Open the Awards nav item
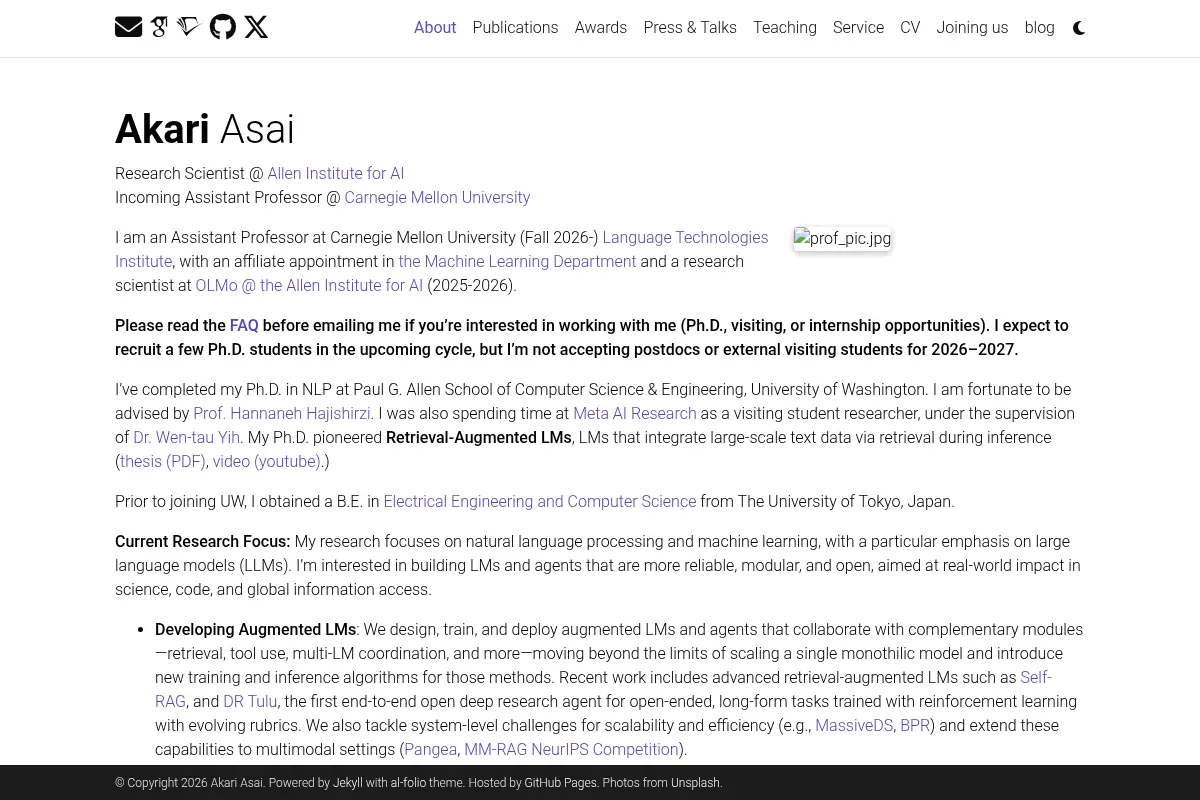 point(601,28)
